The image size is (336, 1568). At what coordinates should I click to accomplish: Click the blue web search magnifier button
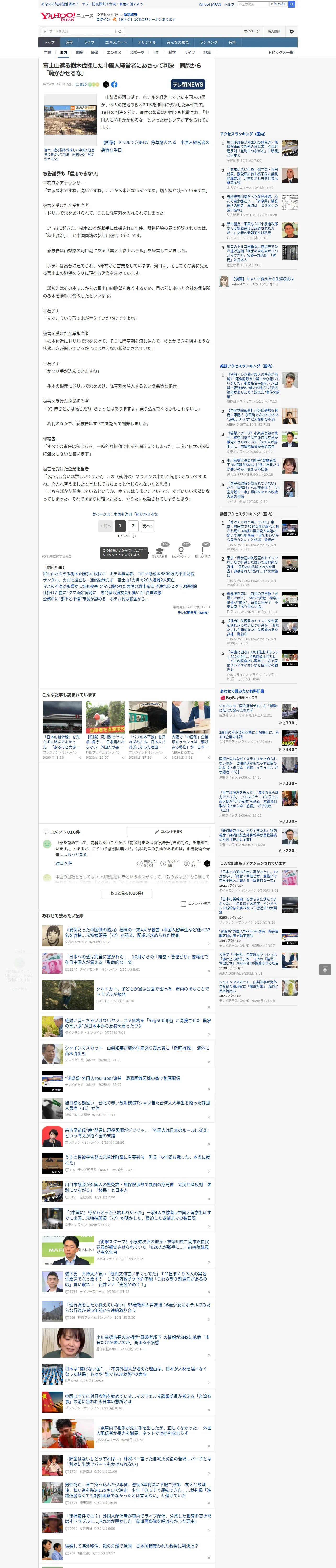point(292,4)
